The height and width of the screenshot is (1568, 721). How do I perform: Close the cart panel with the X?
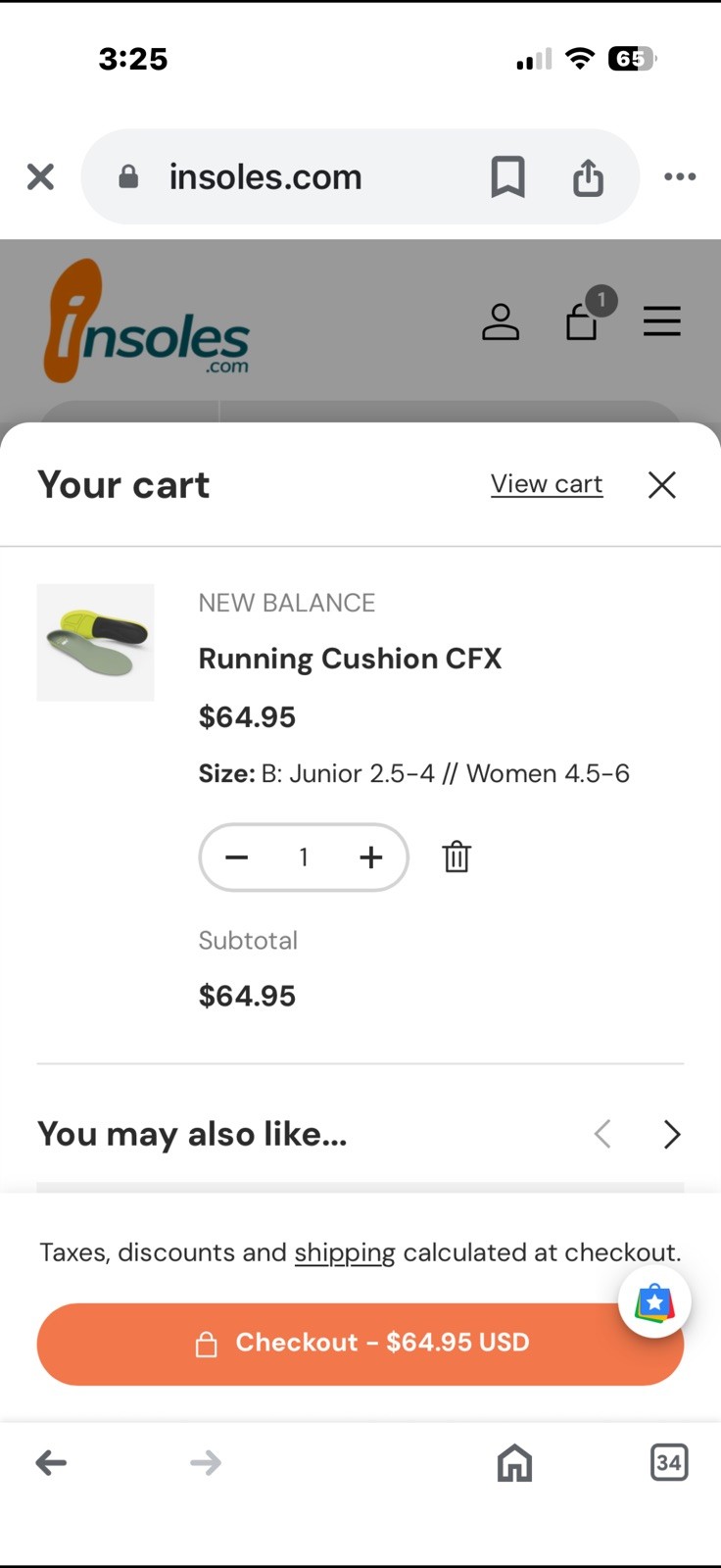pyautogui.click(x=662, y=484)
